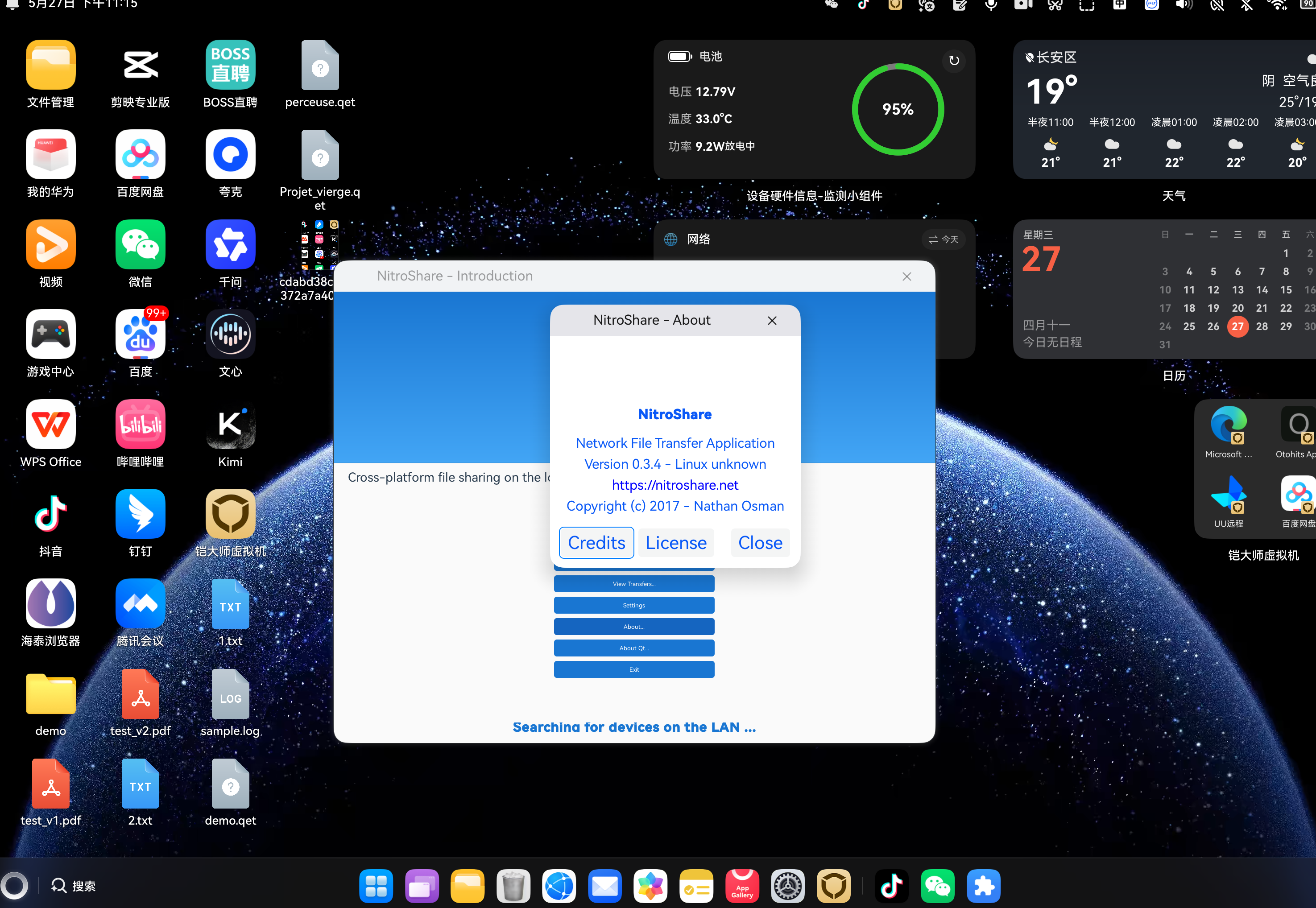The height and width of the screenshot is (908, 1316).
Task: Open 哔哩哔哩 bilibili app
Action: click(141, 424)
